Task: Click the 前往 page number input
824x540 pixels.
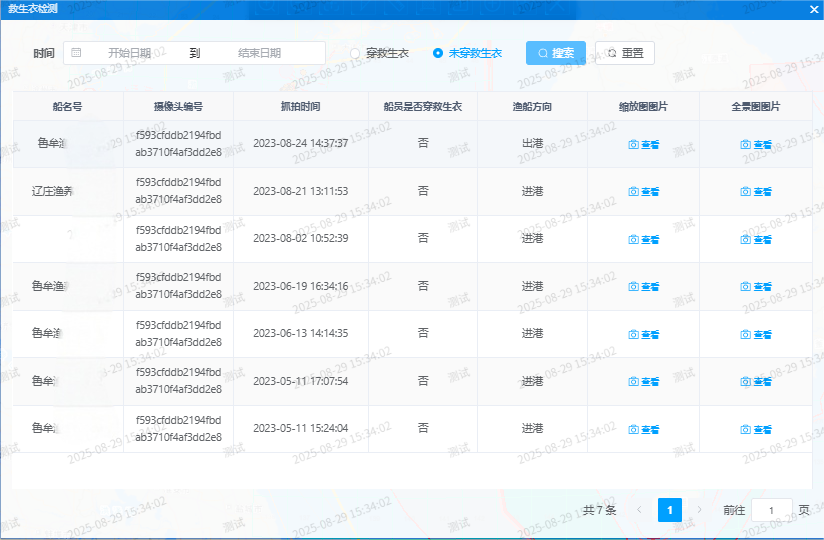Action: point(771,510)
